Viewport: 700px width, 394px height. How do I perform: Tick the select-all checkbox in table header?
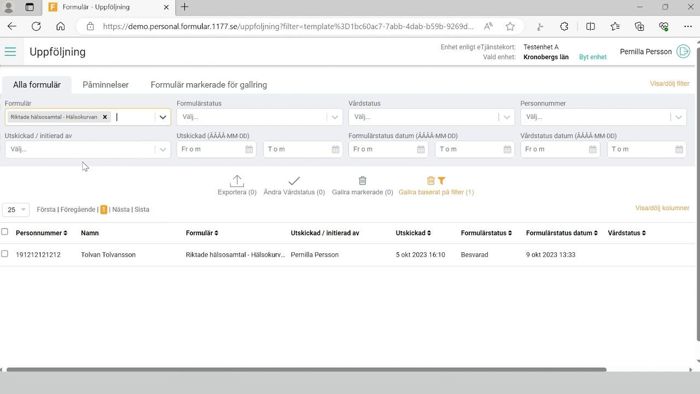[x=4, y=232]
